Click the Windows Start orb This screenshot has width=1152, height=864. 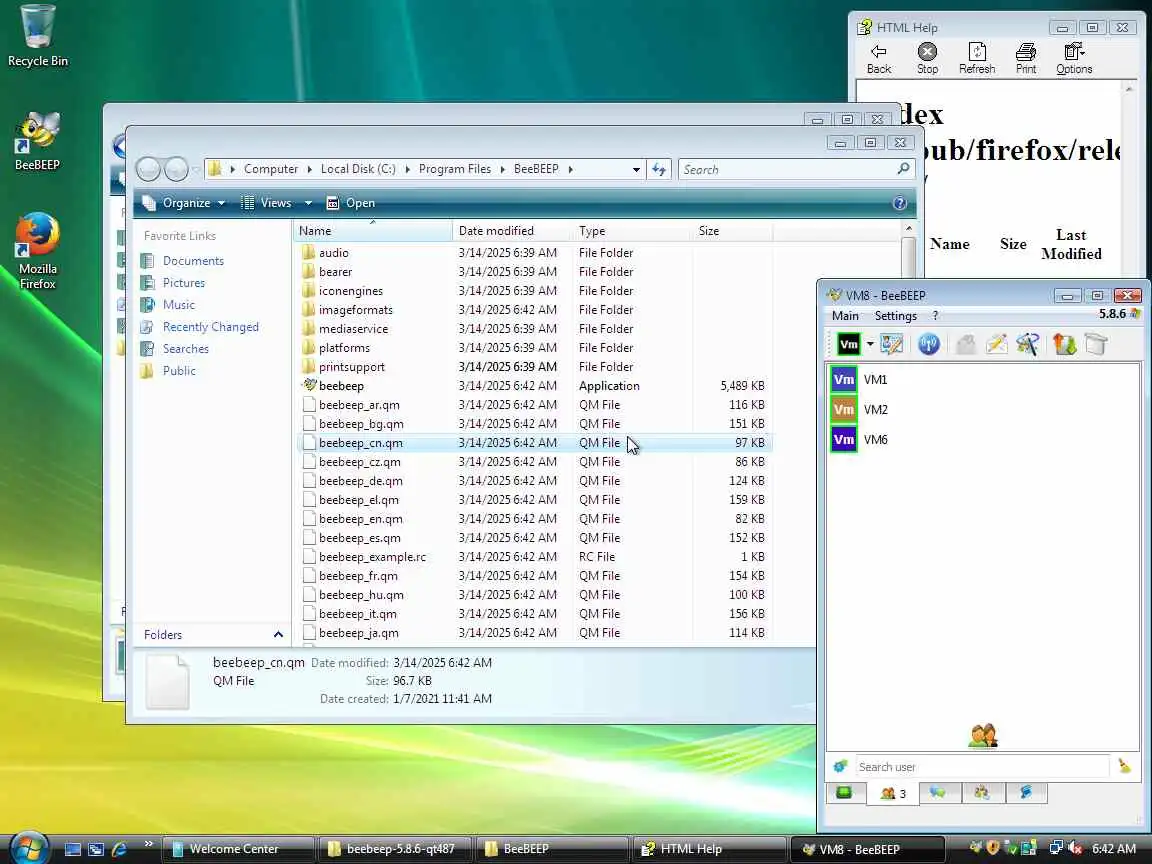click(x=29, y=849)
